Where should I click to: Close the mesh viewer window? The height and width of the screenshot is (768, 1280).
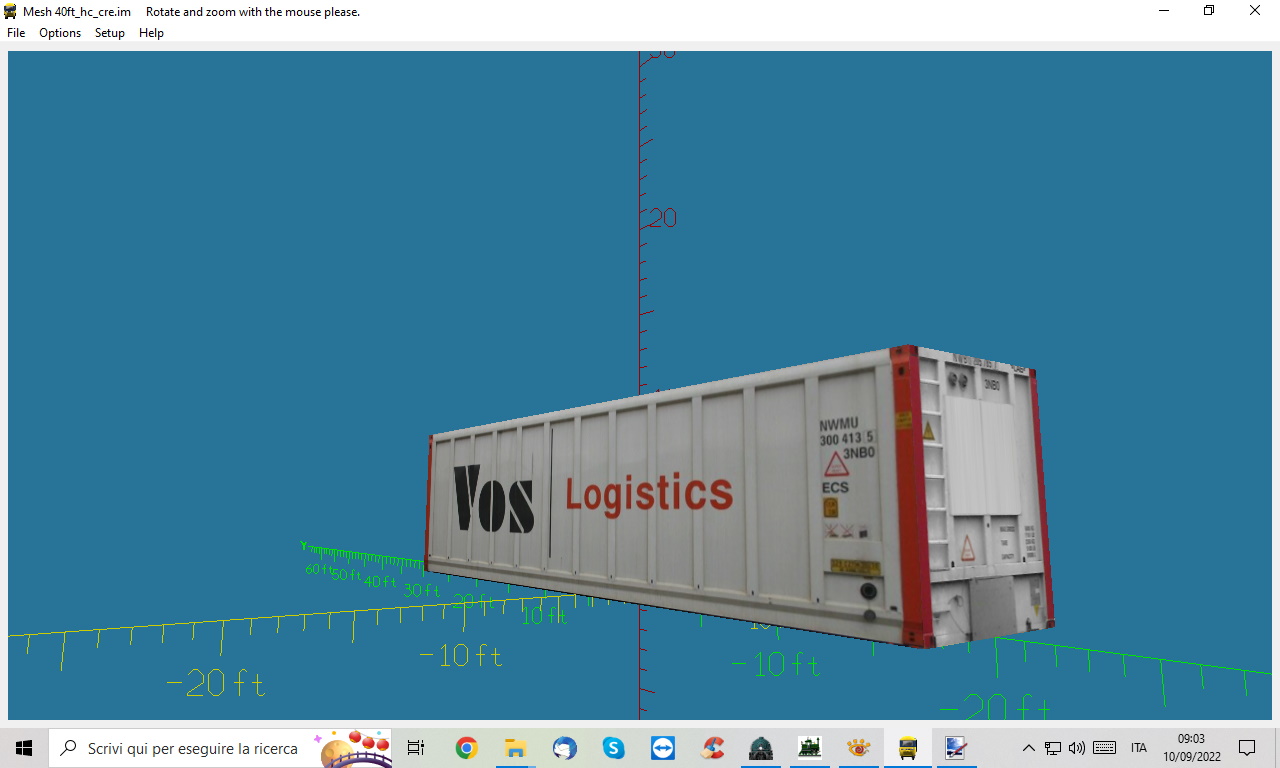pyautogui.click(x=1255, y=11)
